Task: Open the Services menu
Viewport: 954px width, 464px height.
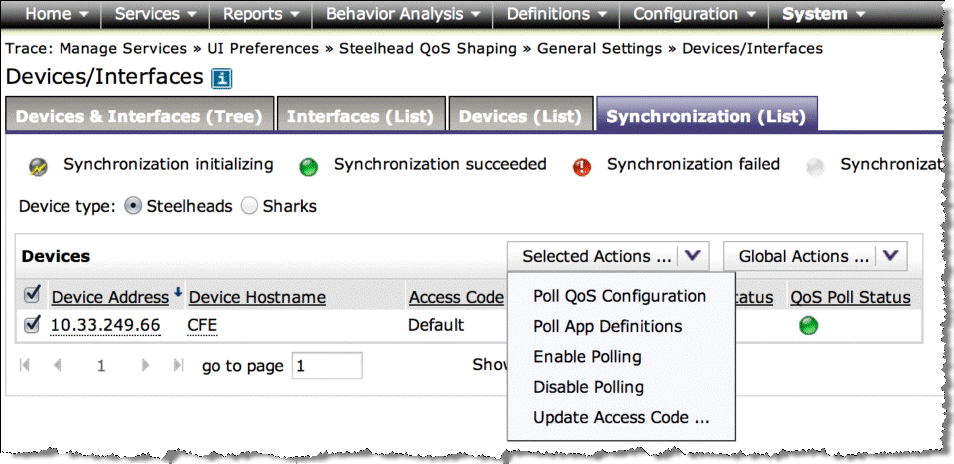Action: (x=155, y=14)
